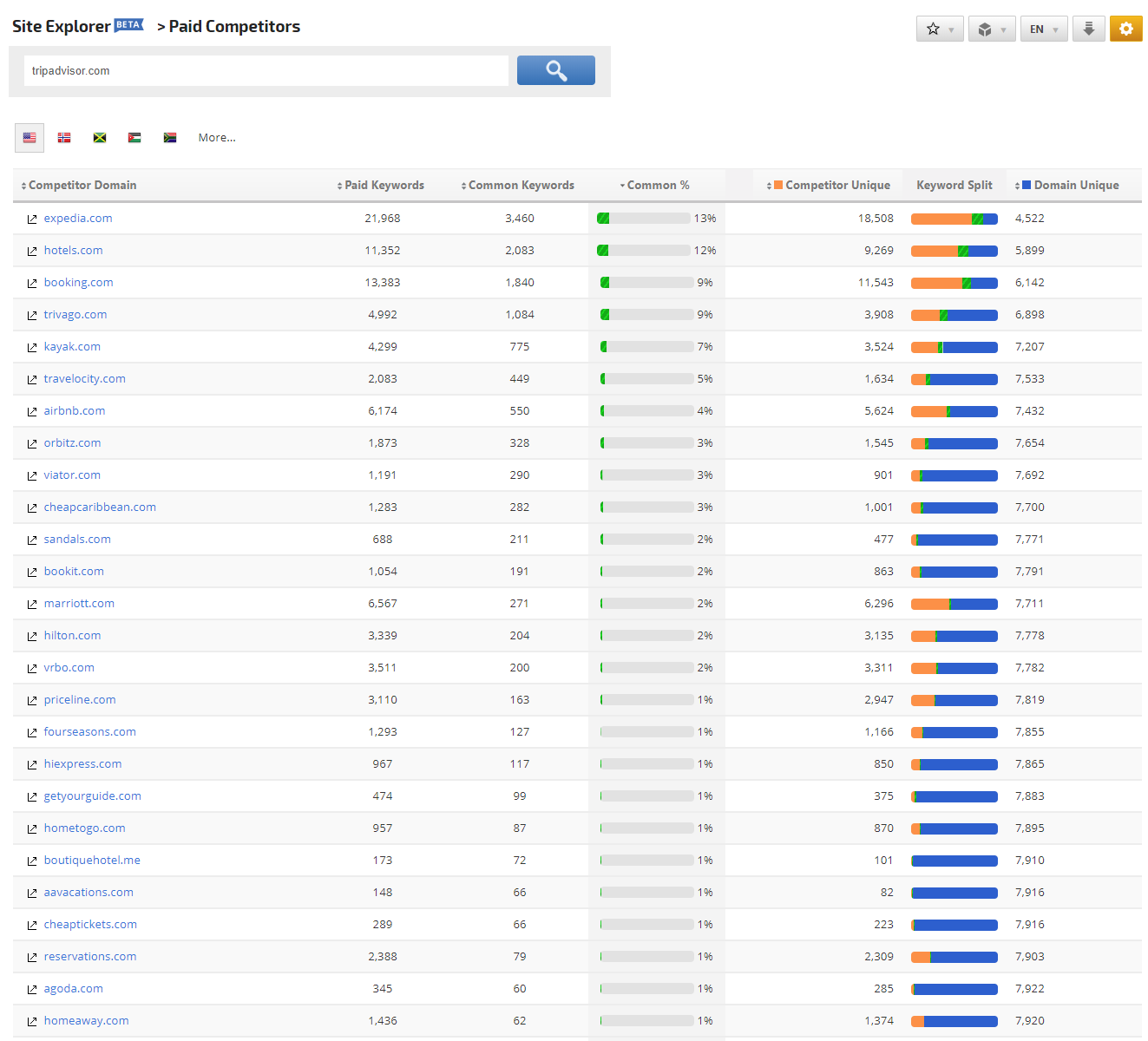Select the Norway flag database
Image resolution: width=1148 pixels, height=1041 pixels.
click(x=64, y=138)
